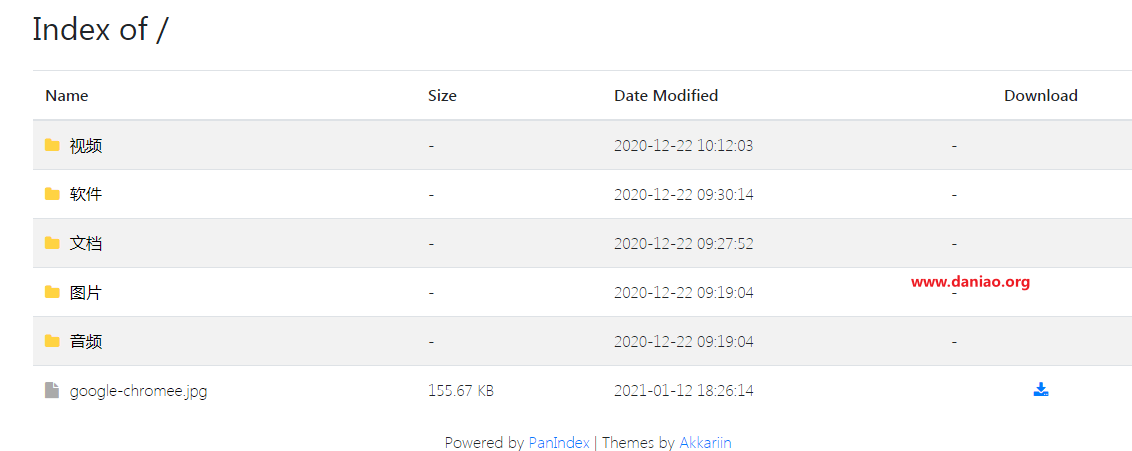This screenshot has height=451, width=1132.
Task: Open the 视频 folder name
Action: [86, 146]
